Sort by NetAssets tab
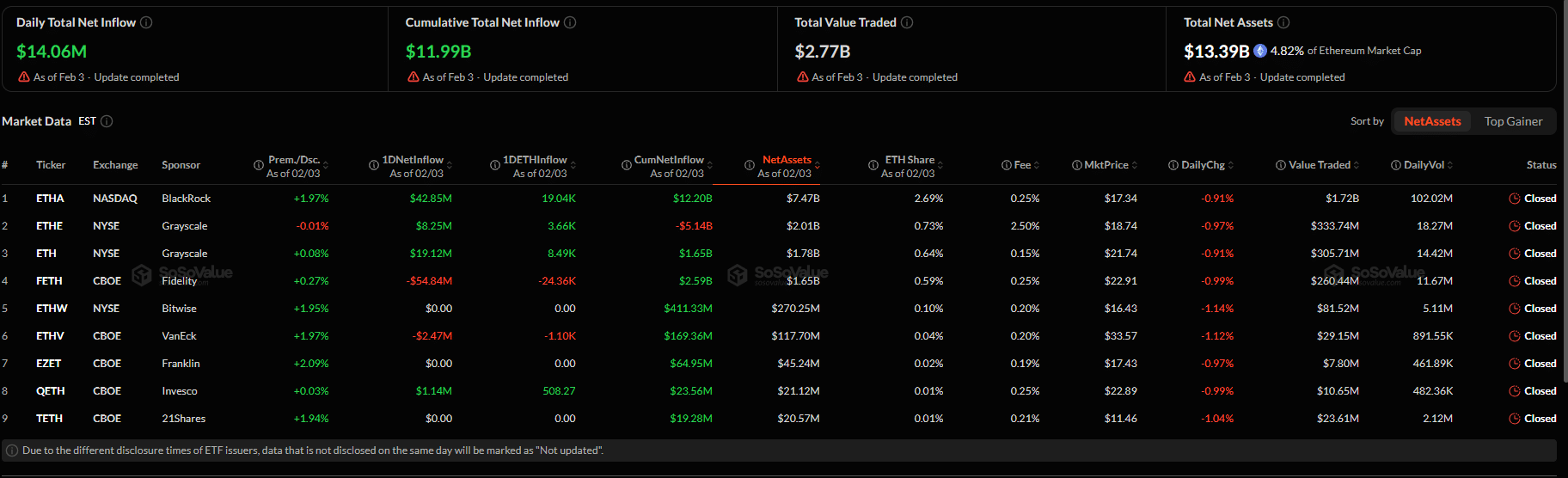This screenshot has width=1568, height=478. click(x=1432, y=121)
